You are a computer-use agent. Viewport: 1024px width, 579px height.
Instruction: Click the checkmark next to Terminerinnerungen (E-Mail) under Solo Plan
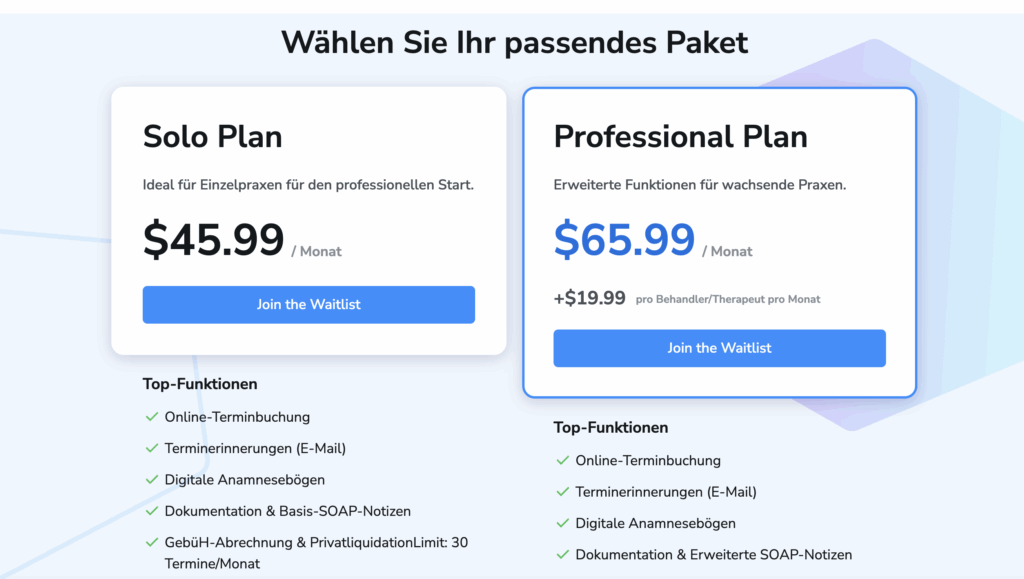[x=153, y=448]
